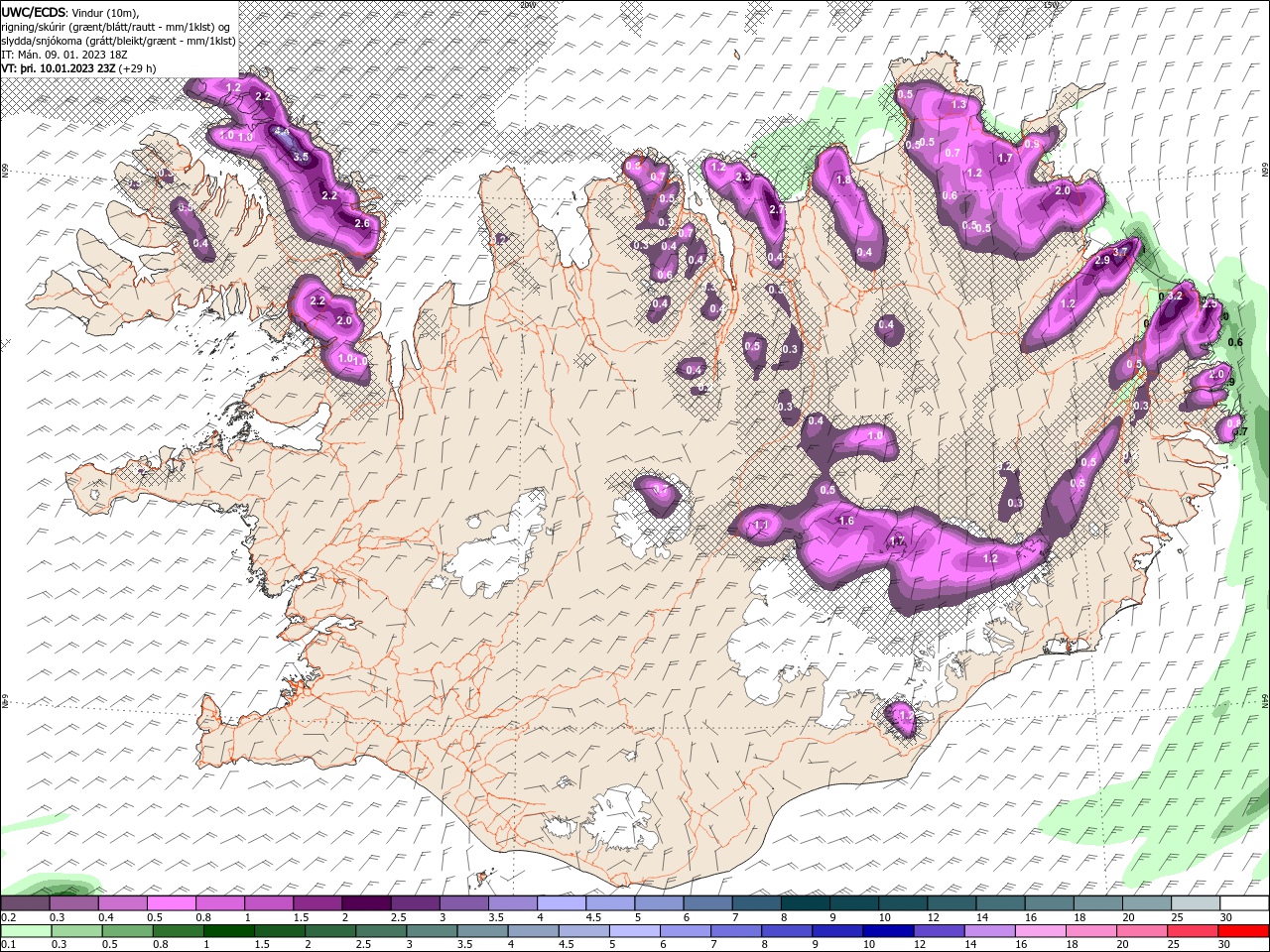
Task: Pick the lower-row legend swatch labeled 3
Action: [x=432, y=931]
